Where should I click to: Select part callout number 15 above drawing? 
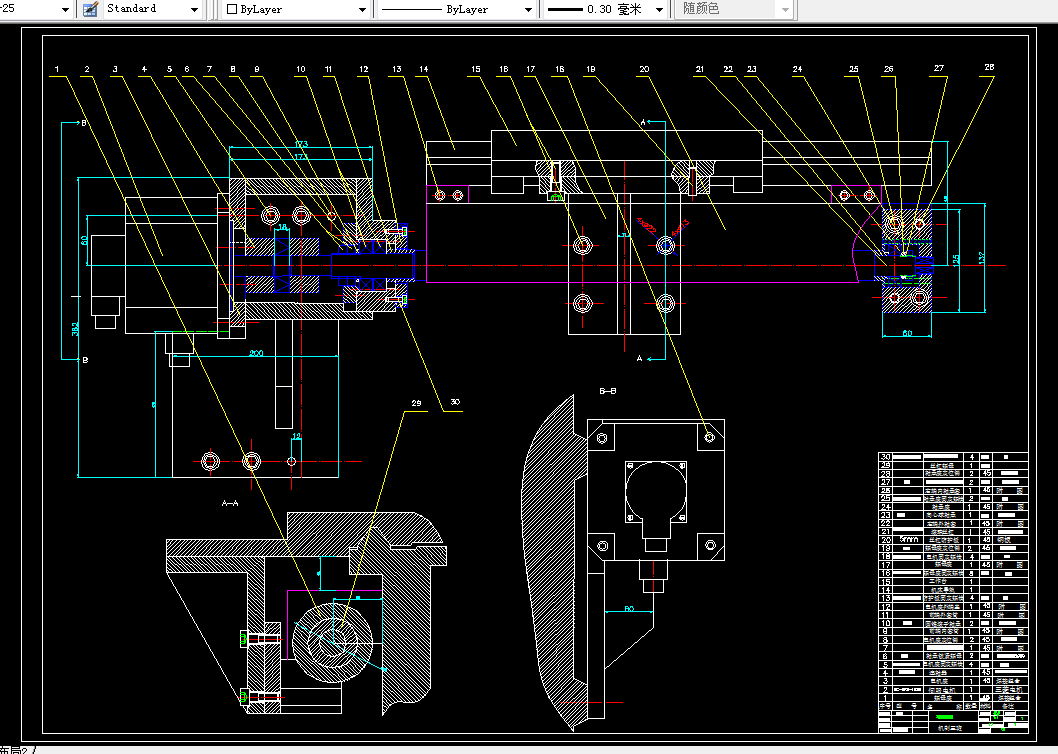click(x=476, y=69)
